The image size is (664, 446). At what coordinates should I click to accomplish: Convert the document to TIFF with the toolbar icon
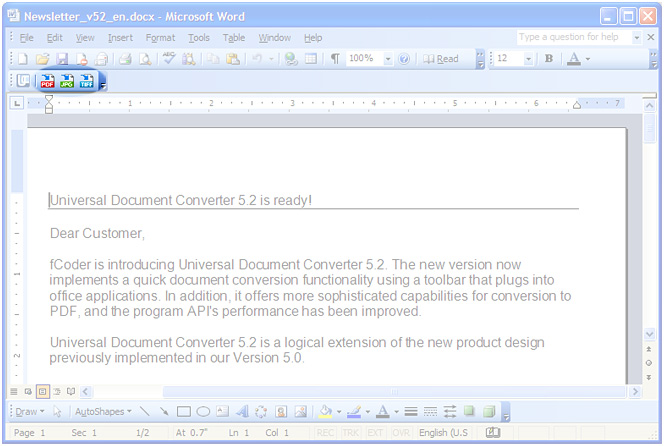coord(86,80)
